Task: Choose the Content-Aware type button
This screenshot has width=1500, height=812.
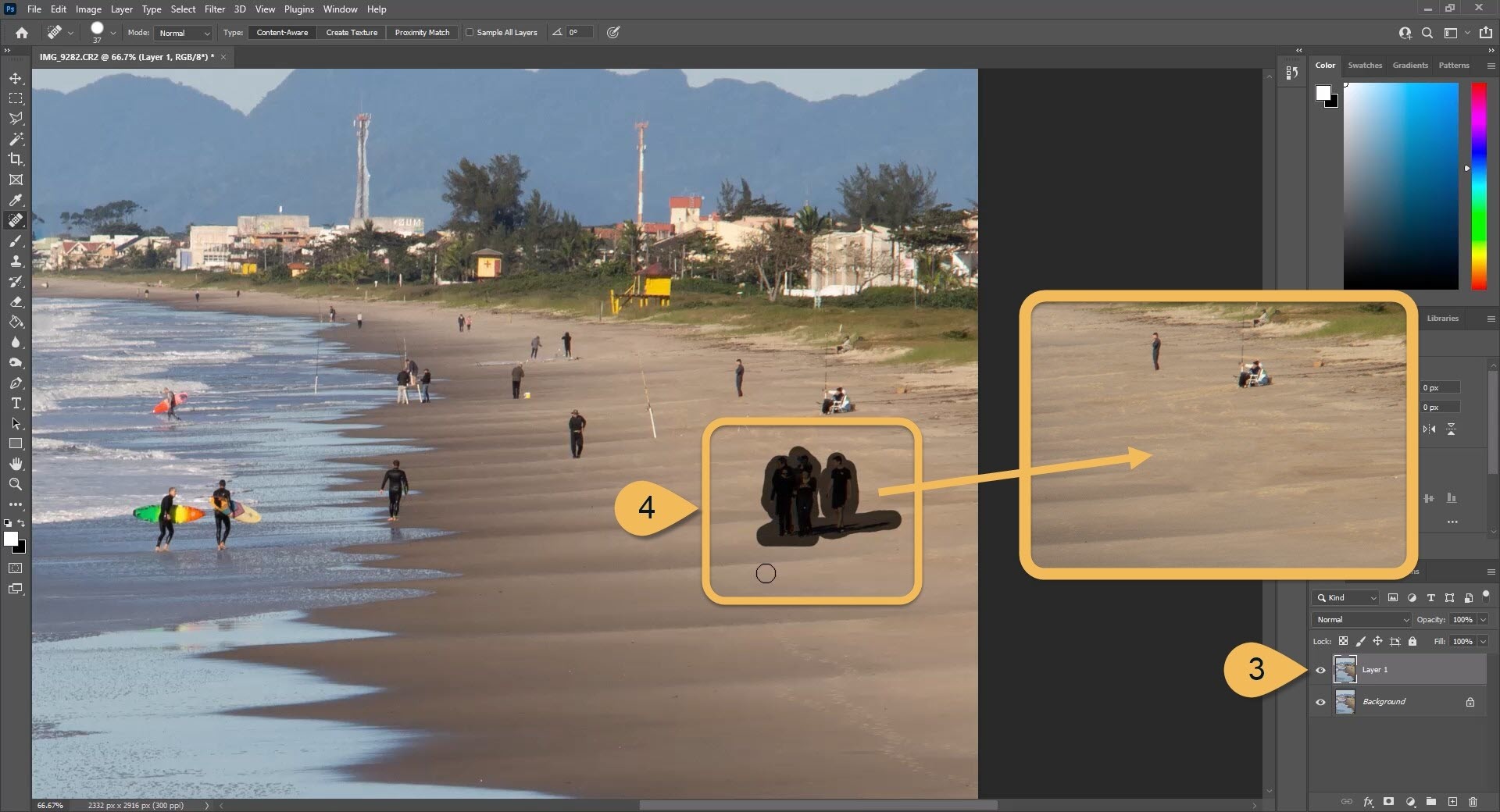Action: tap(282, 33)
